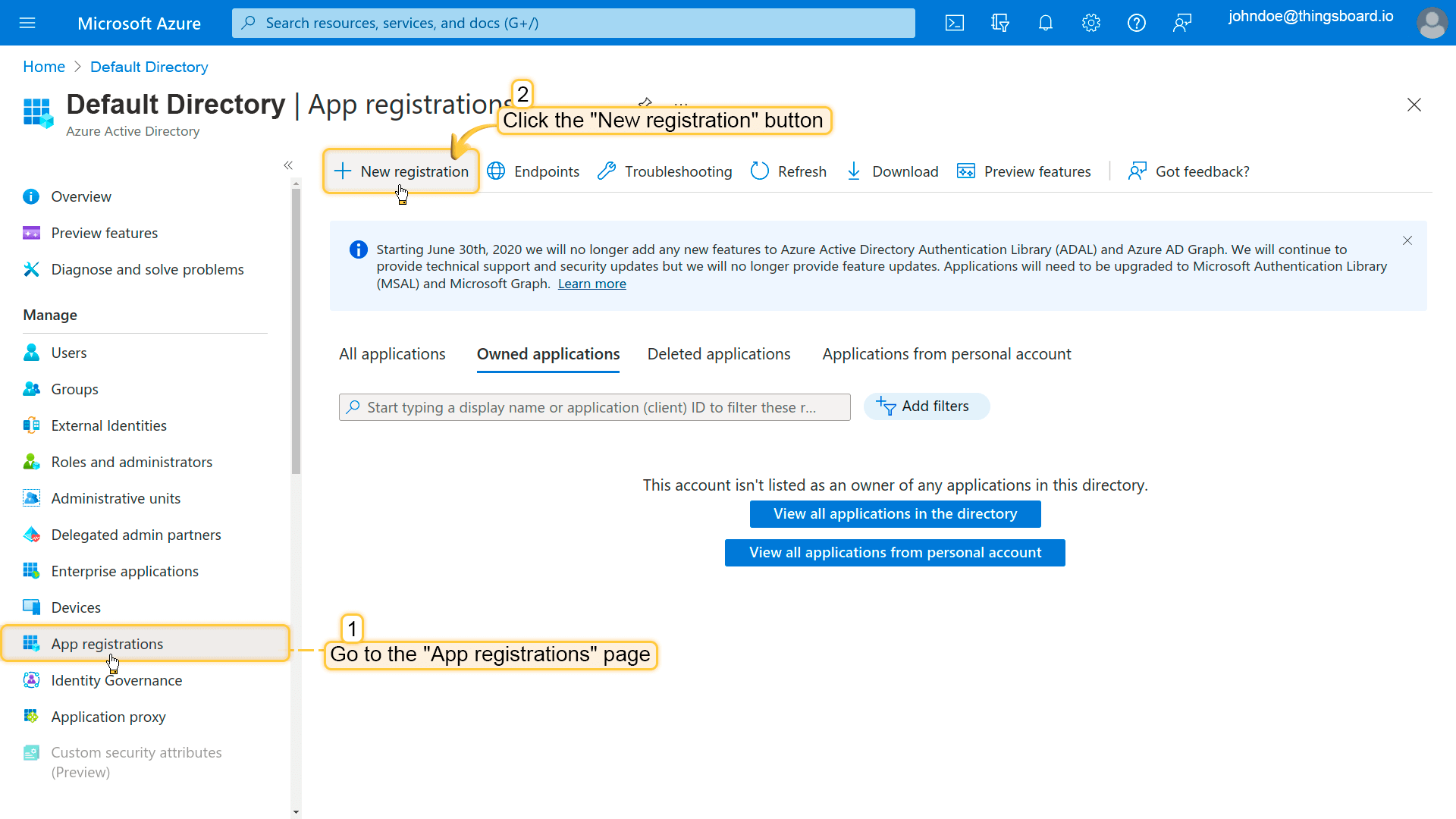Click the help question mark icon
1456x819 pixels.
click(x=1136, y=23)
